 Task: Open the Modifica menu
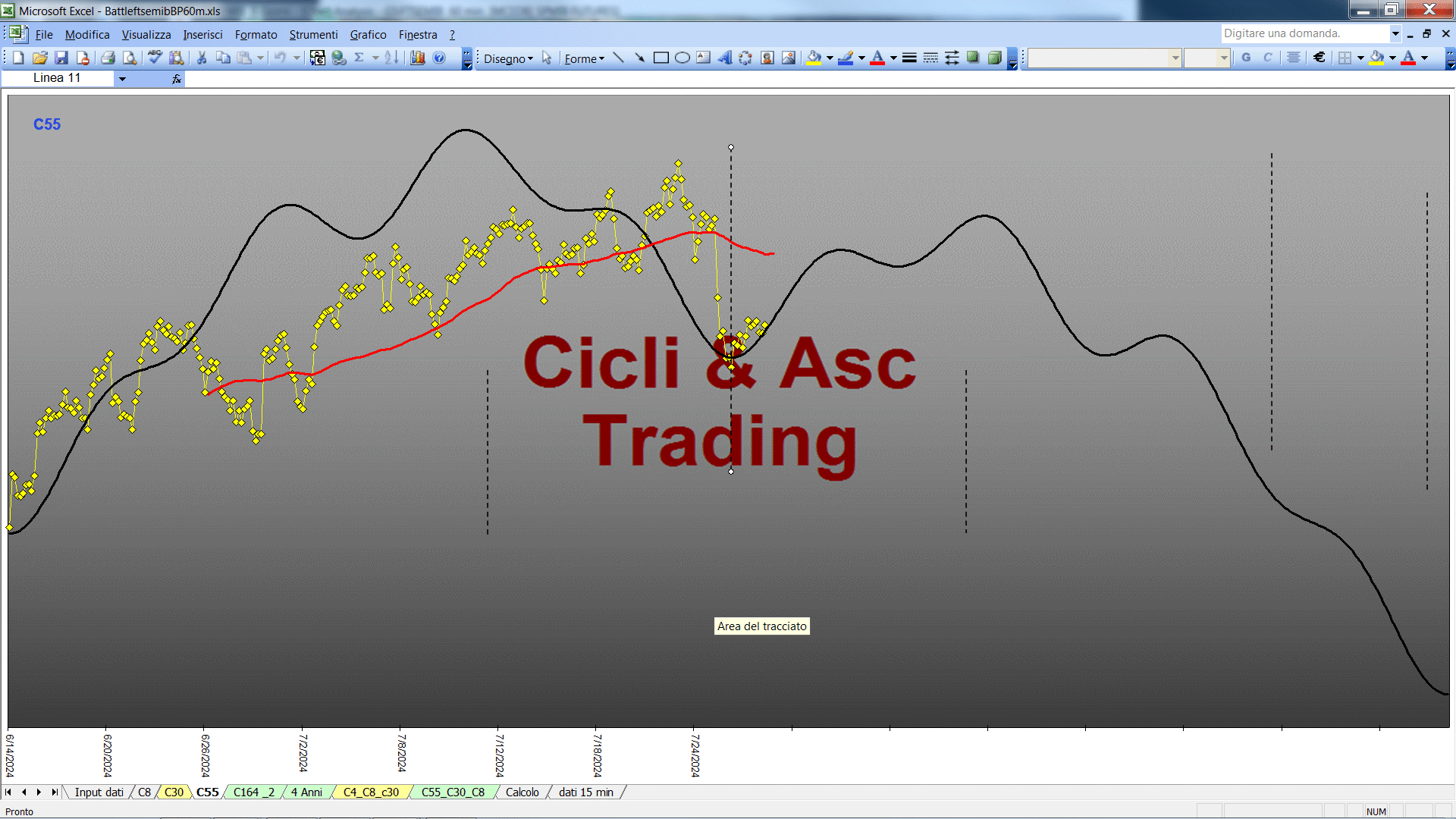click(x=87, y=35)
